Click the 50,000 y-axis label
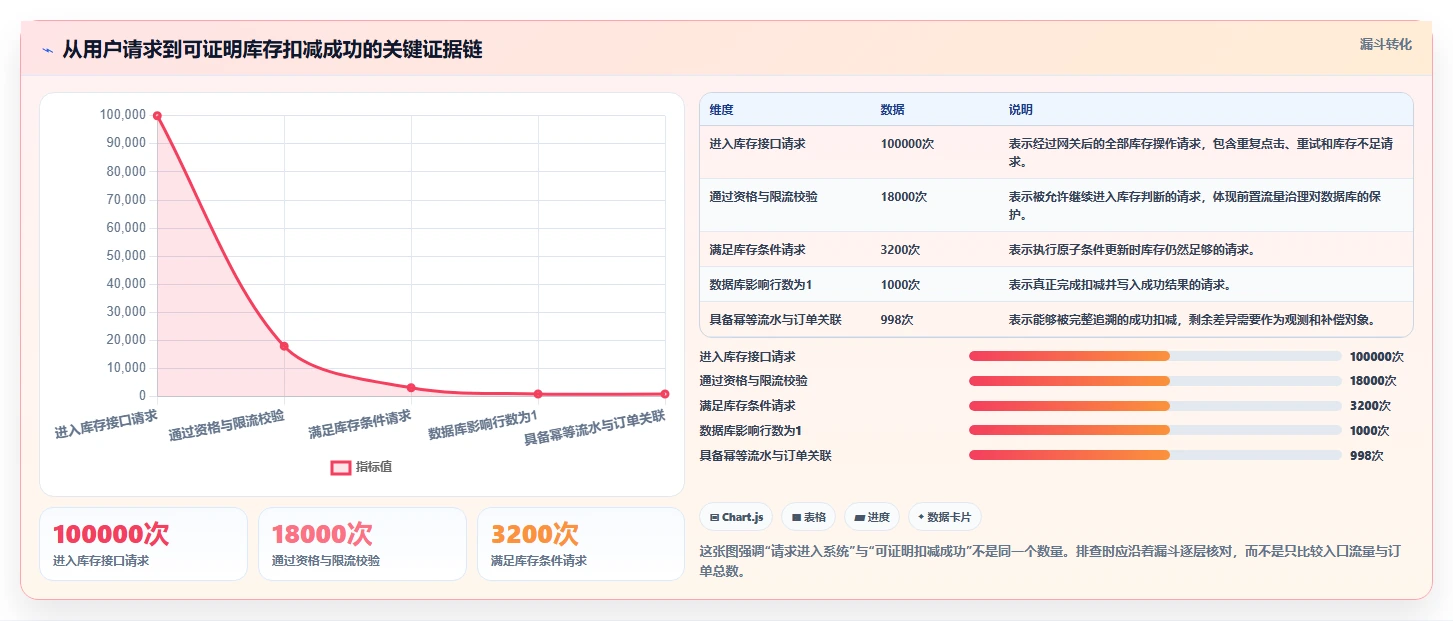 coord(125,256)
